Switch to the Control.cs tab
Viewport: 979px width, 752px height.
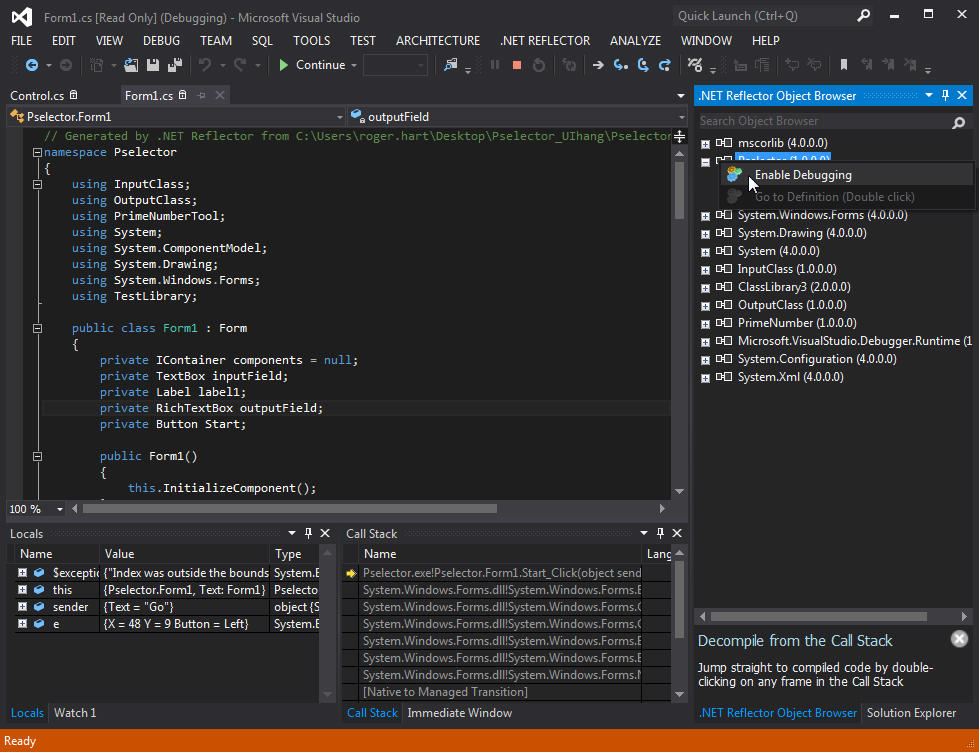pyautogui.click(x=37, y=96)
